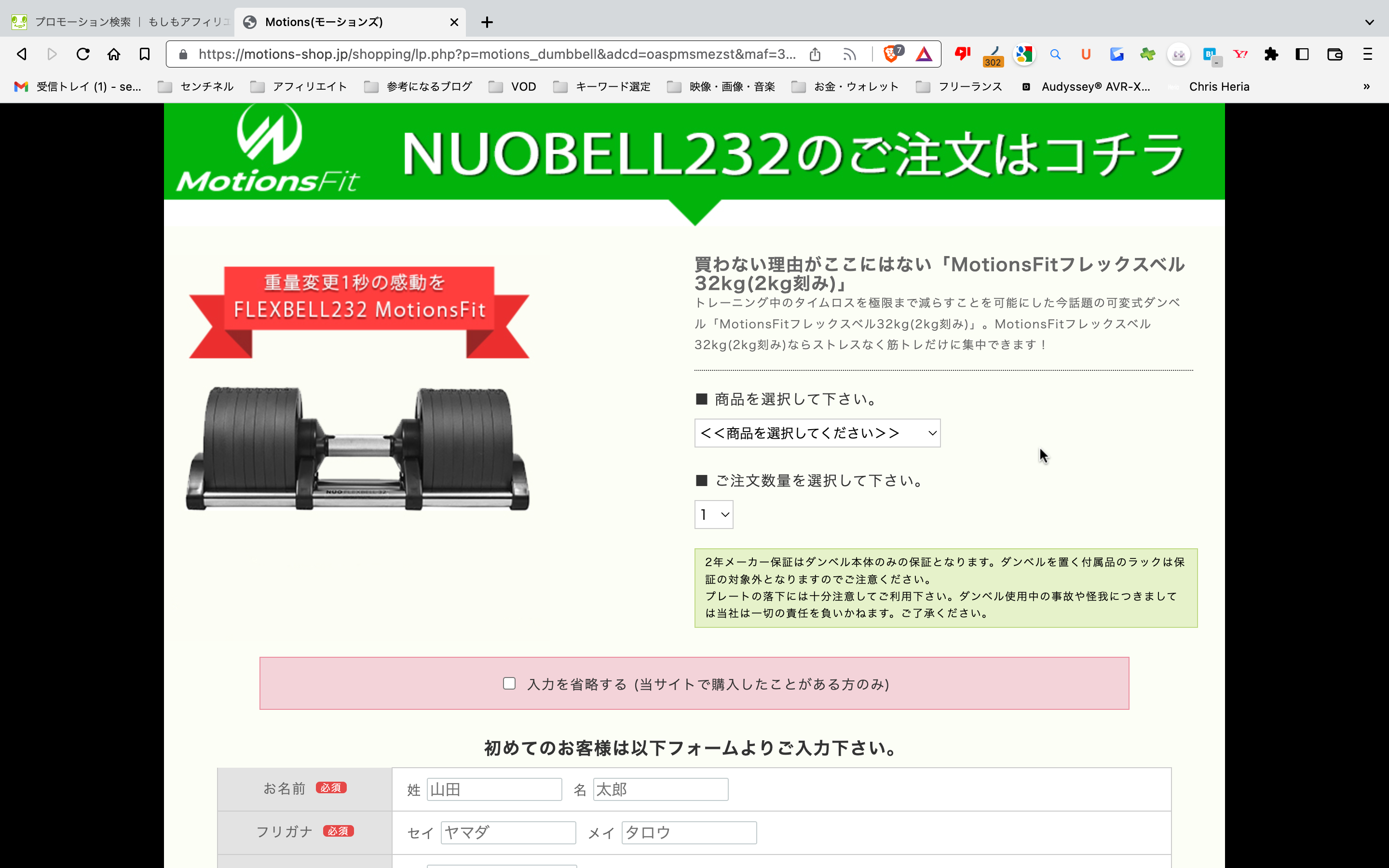Open the センチネル bookmark folder
The width and height of the screenshot is (1389, 868).
pos(196,87)
